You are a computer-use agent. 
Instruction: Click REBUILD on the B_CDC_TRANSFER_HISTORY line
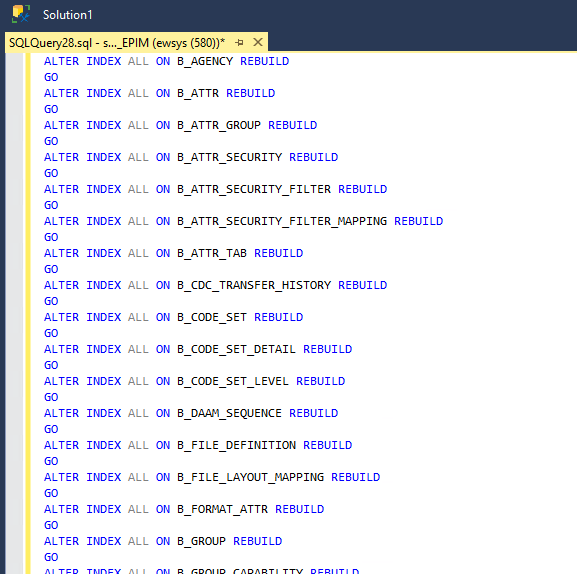pyautogui.click(x=362, y=285)
